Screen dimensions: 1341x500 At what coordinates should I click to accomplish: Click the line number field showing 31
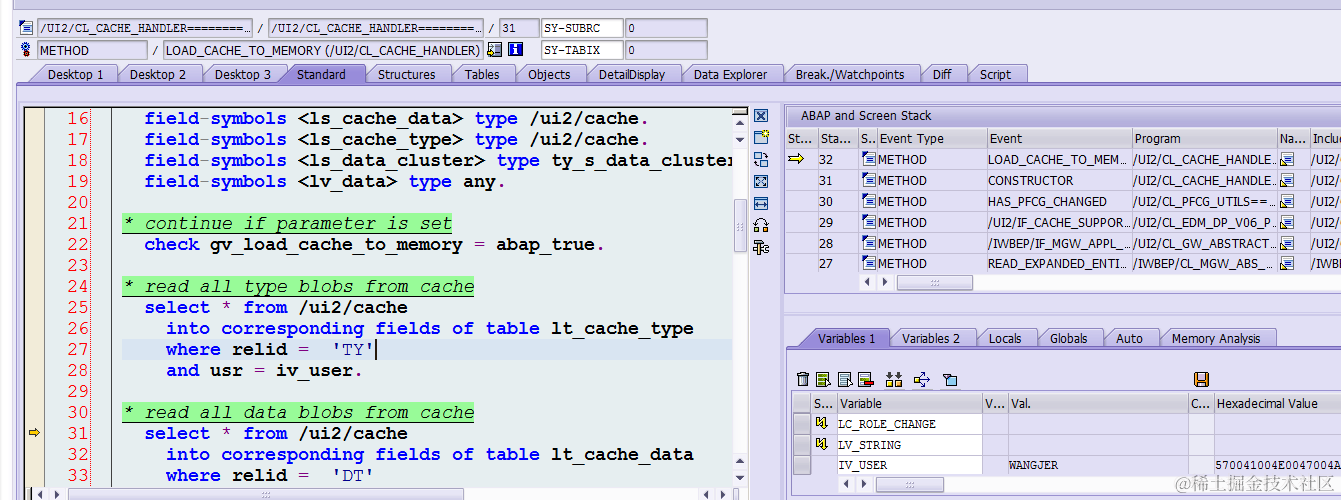[518, 28]
